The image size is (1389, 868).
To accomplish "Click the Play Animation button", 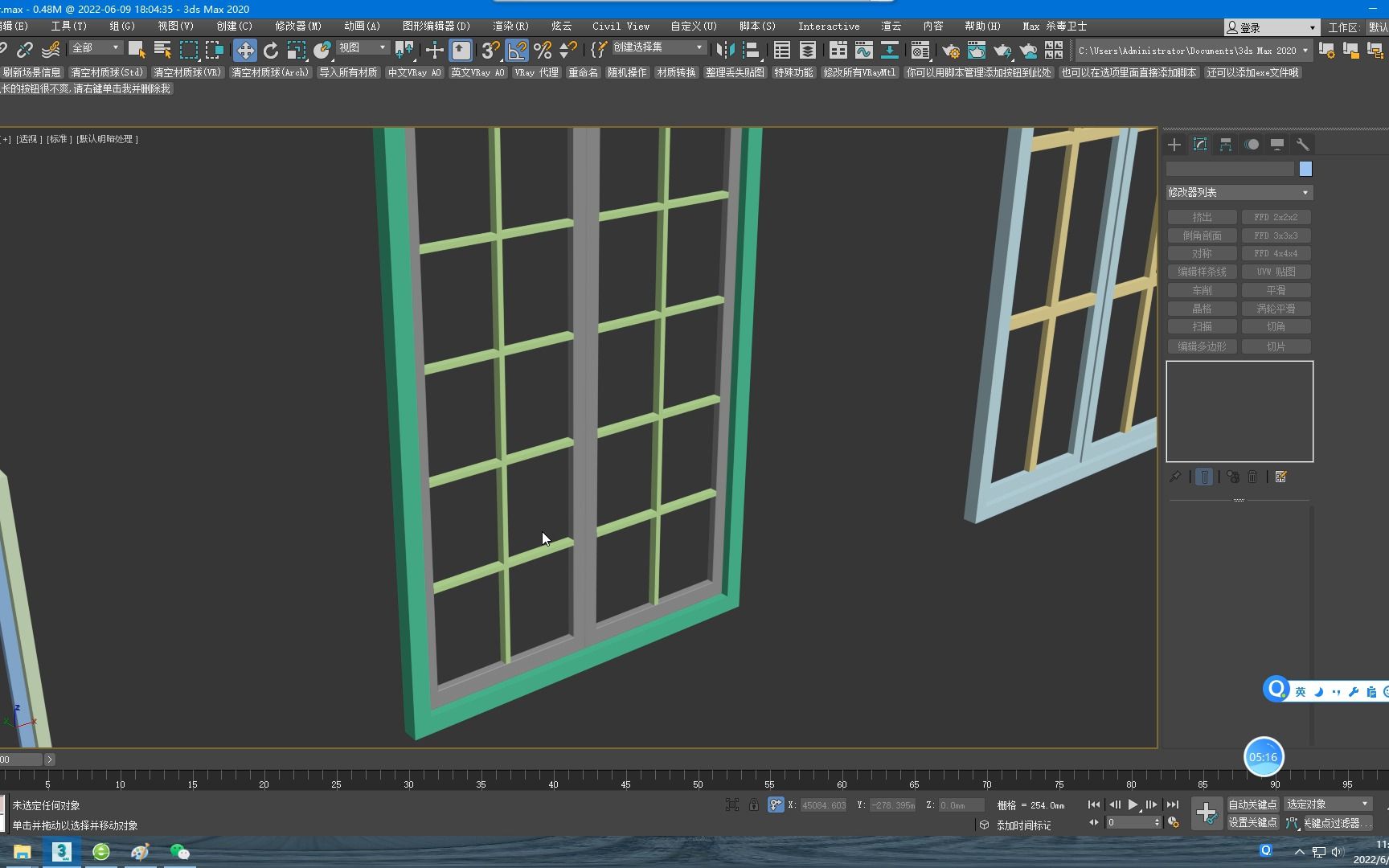I will pos(1133,805).
